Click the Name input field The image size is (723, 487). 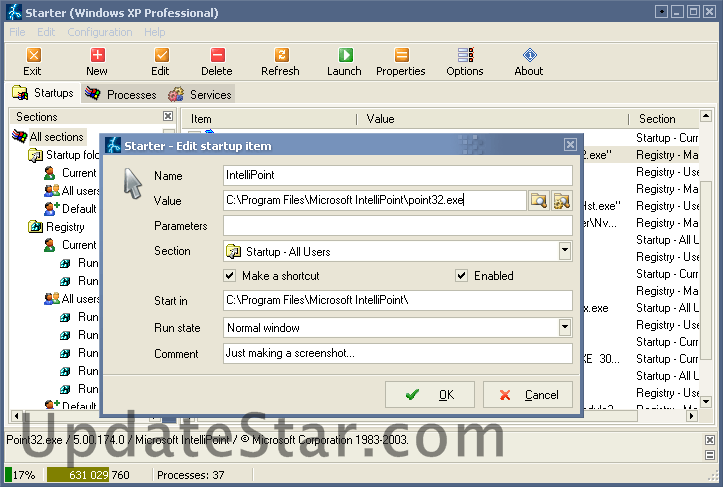tap(398, 175)
